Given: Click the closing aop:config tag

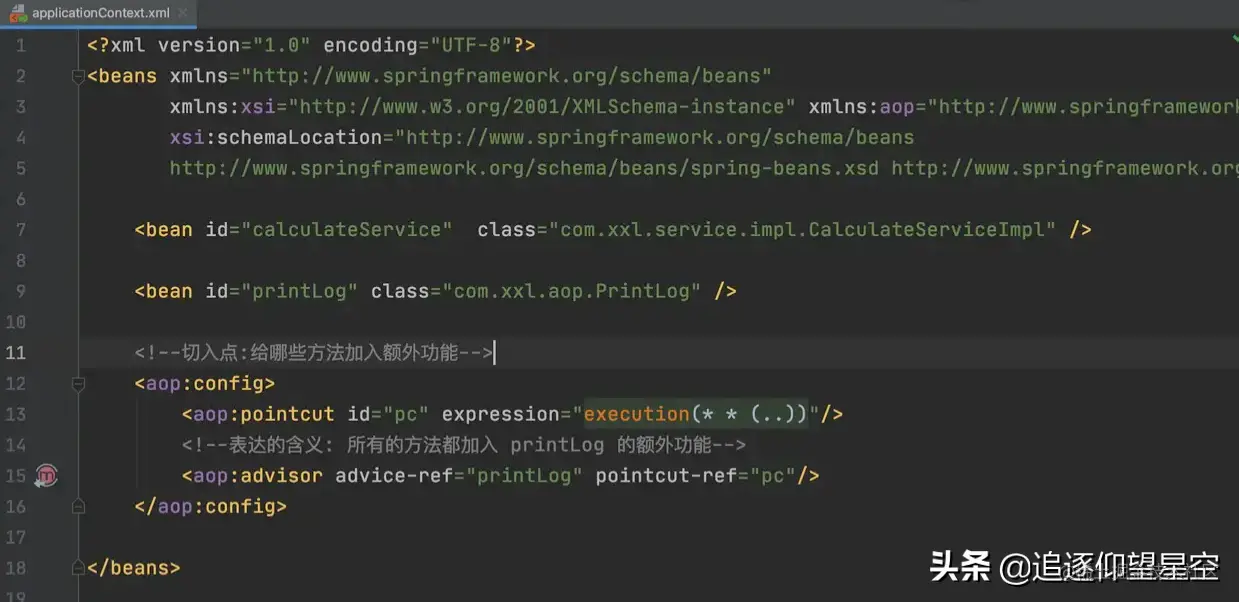Looking at the screenshot, I should tap(211, 507).
